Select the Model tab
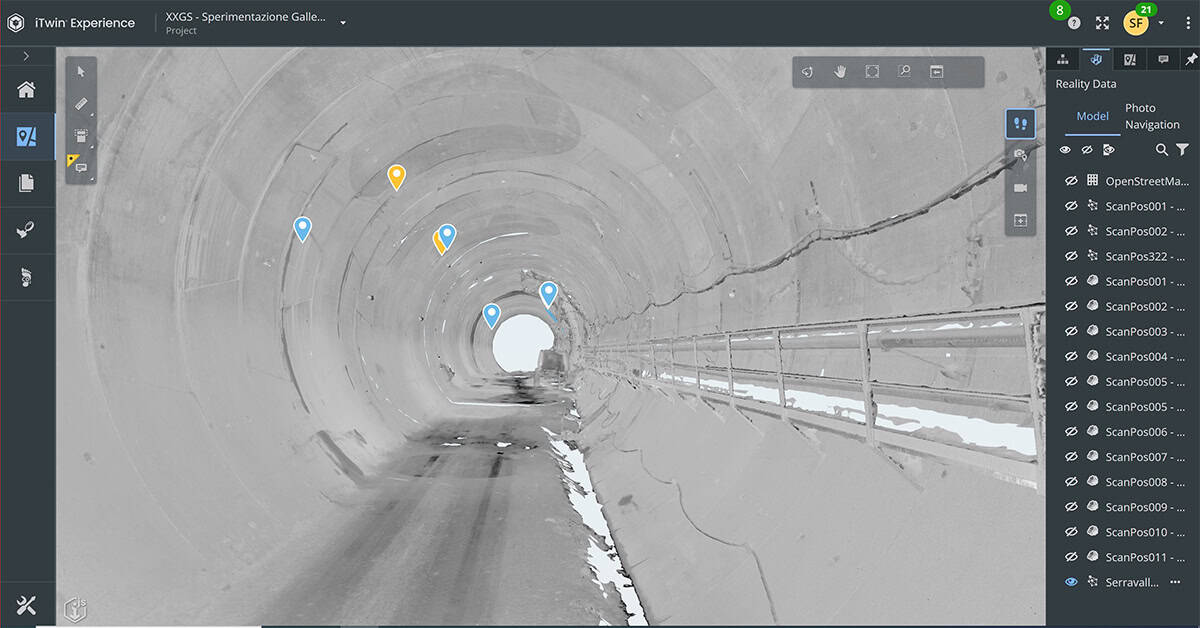The width and height of the screenshot is (1200, 628). pyautogui.click(x=1092, y=116)
